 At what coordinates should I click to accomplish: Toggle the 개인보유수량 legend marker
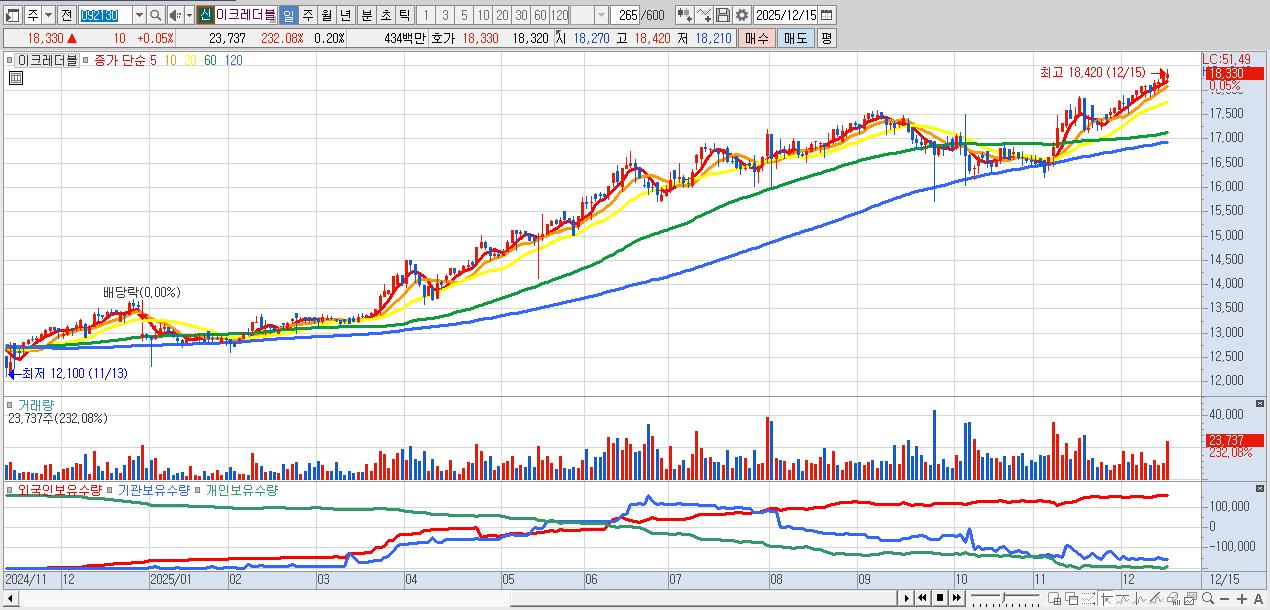coord(197,491)
